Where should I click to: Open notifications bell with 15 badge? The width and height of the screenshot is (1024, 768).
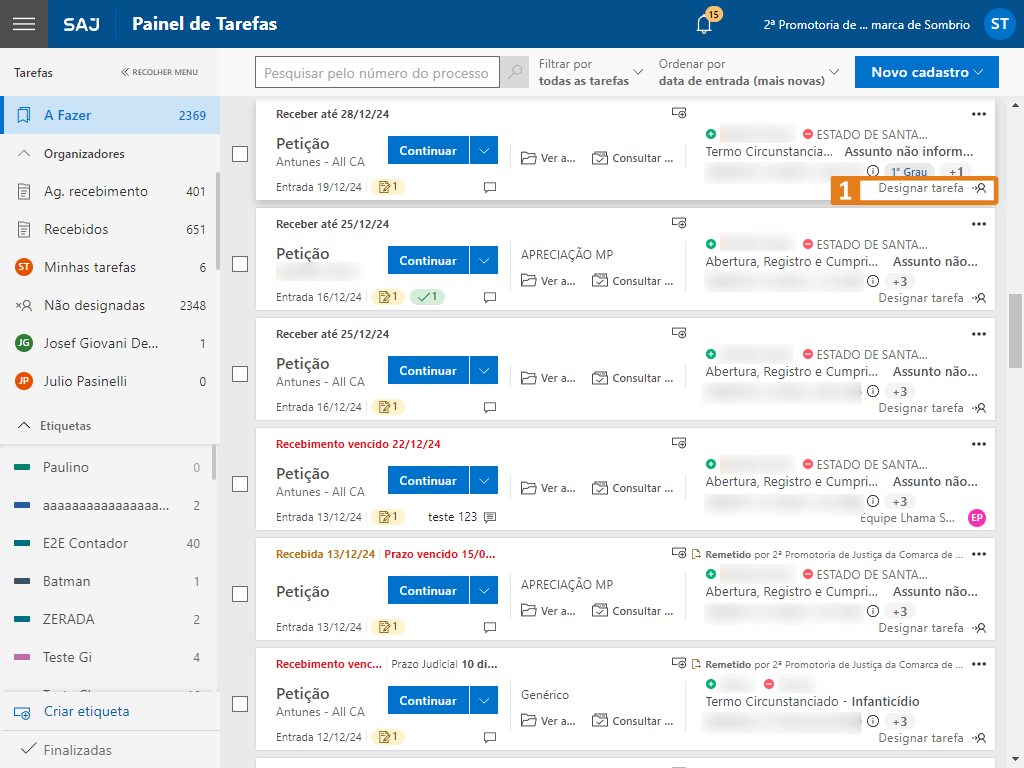click(x=704, y=25)
